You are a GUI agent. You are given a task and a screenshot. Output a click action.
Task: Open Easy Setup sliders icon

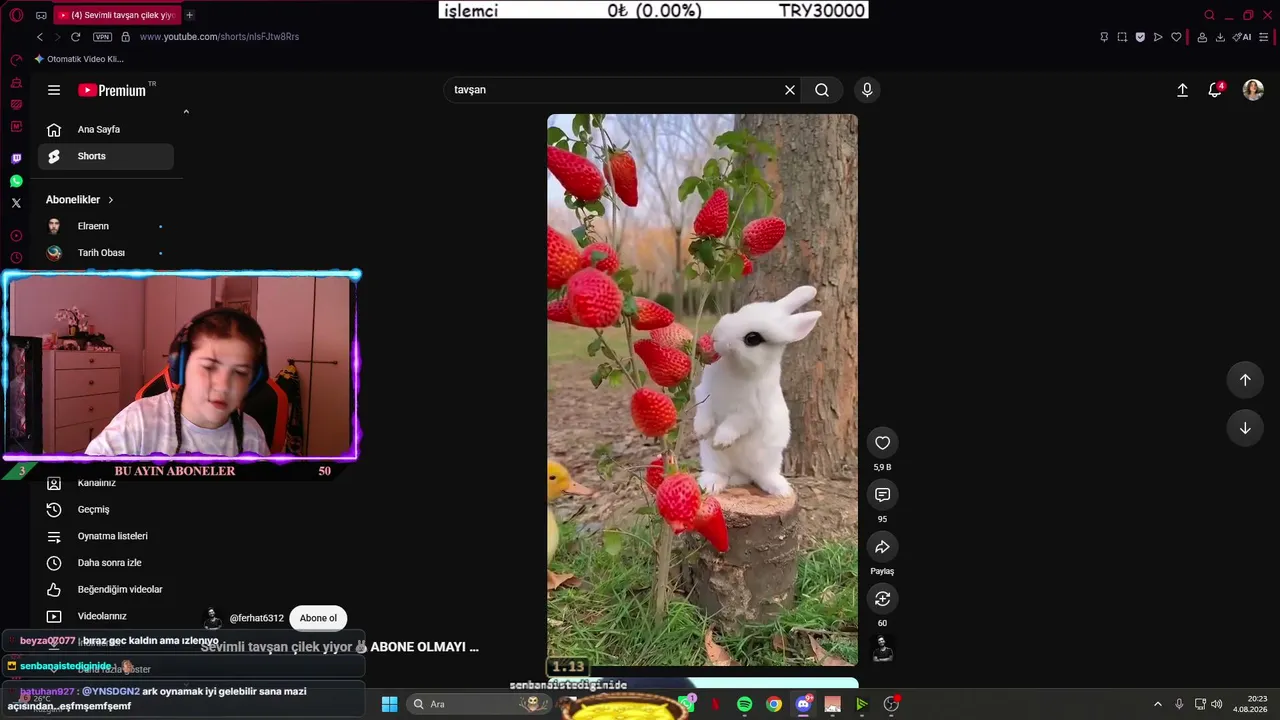1264,37
